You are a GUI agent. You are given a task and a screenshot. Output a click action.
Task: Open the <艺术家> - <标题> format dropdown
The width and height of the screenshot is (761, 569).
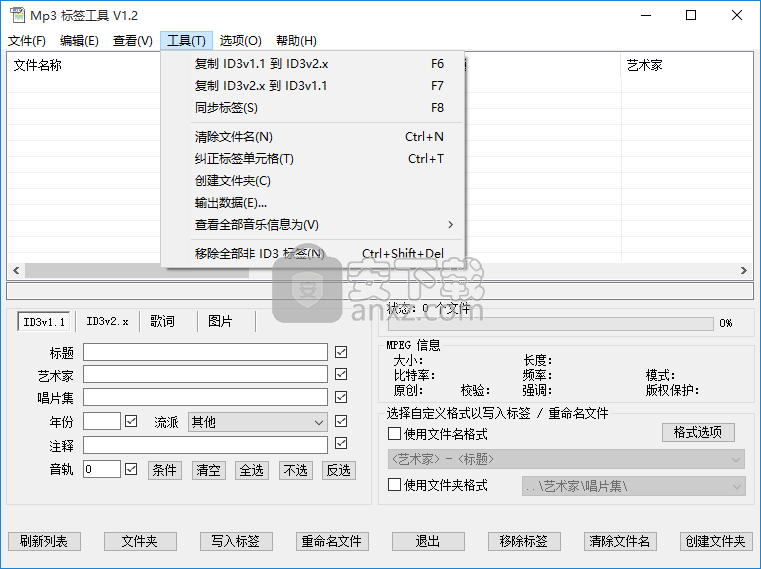566,459
